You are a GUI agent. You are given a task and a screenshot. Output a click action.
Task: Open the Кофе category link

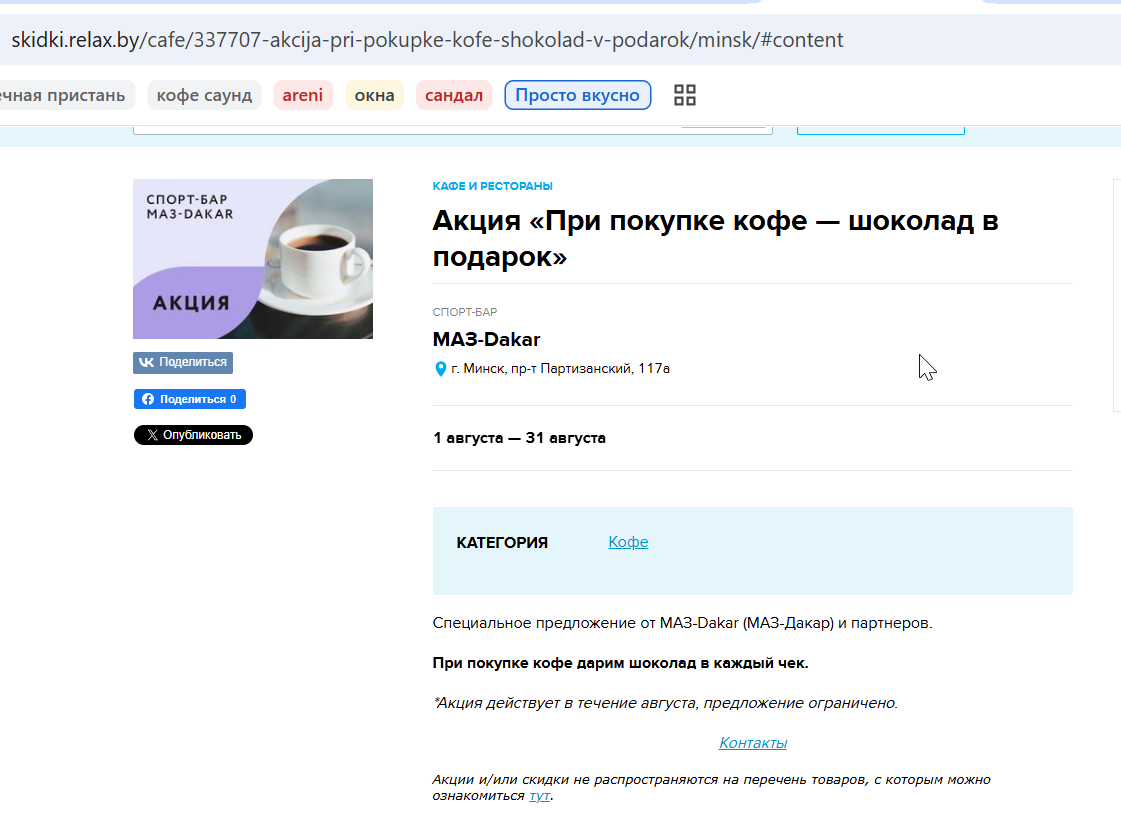click(628, 542)
